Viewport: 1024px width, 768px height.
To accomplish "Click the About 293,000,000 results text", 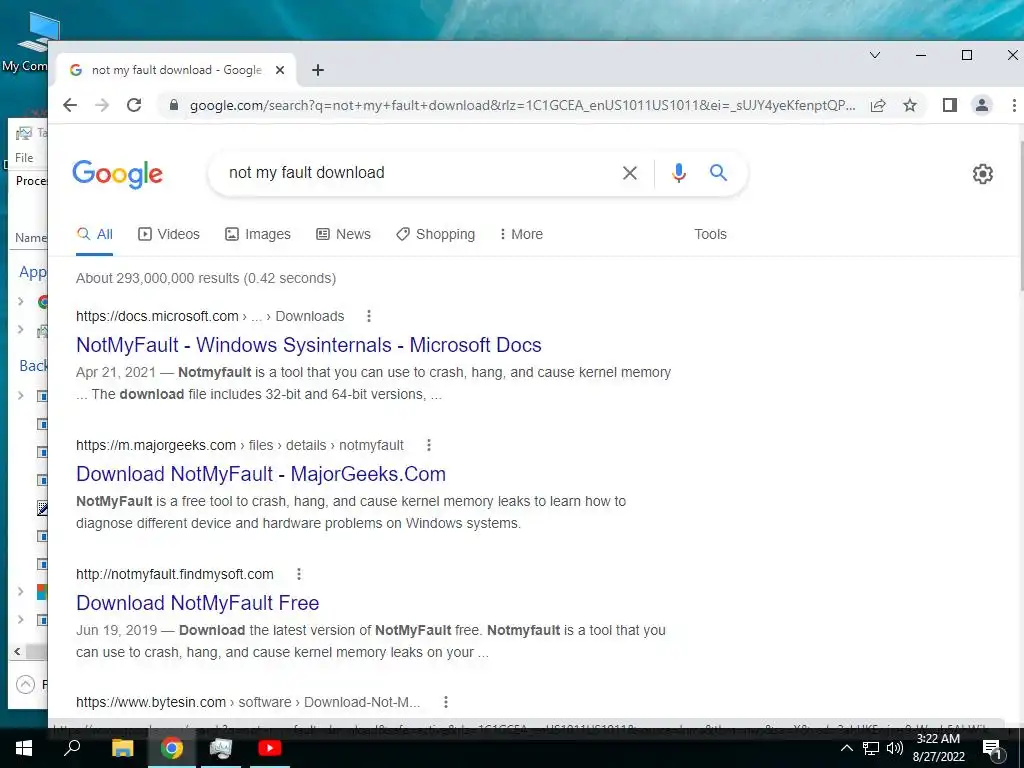I will point(206,278).
